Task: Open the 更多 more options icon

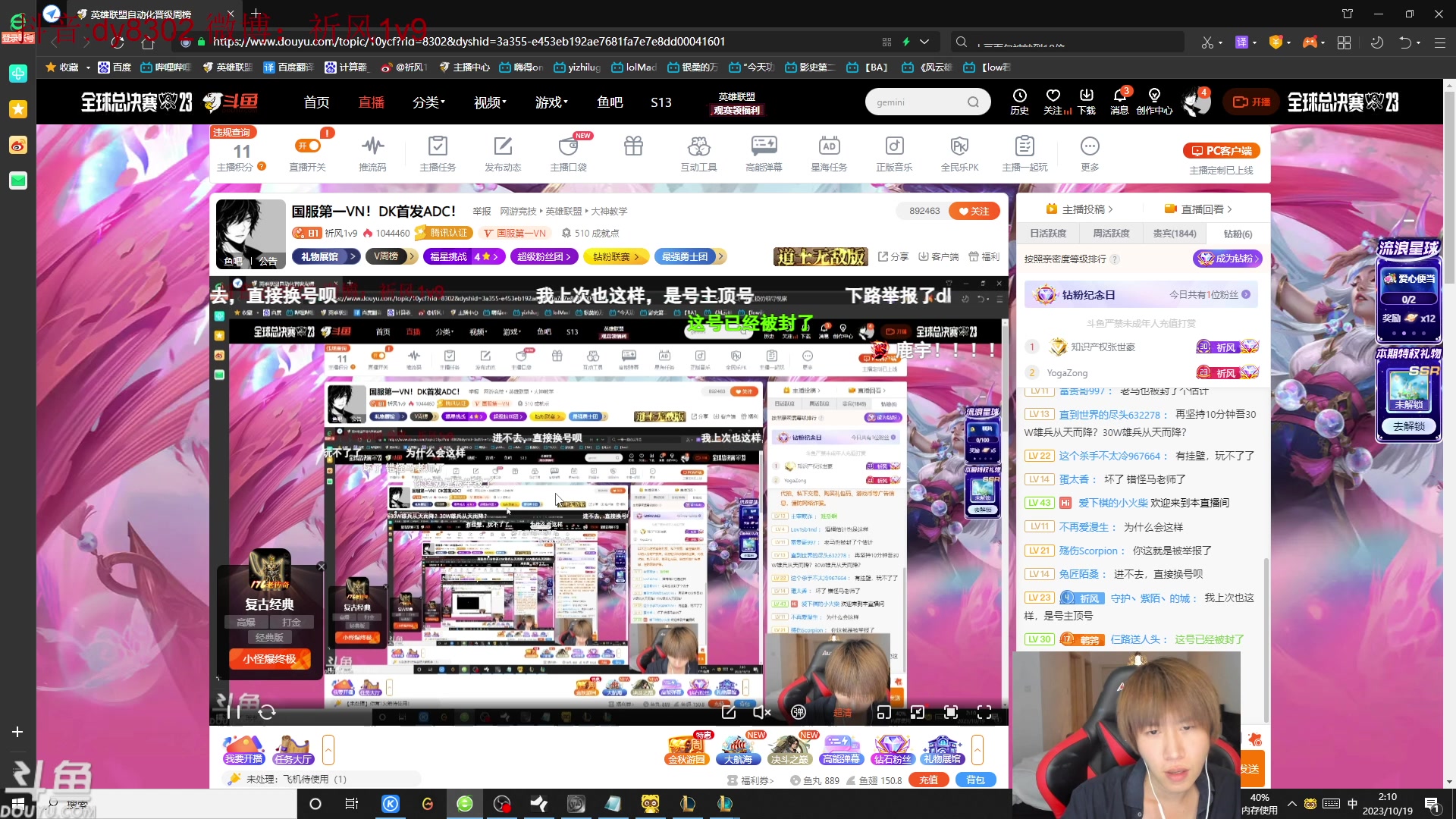Action: (1090, 152)
